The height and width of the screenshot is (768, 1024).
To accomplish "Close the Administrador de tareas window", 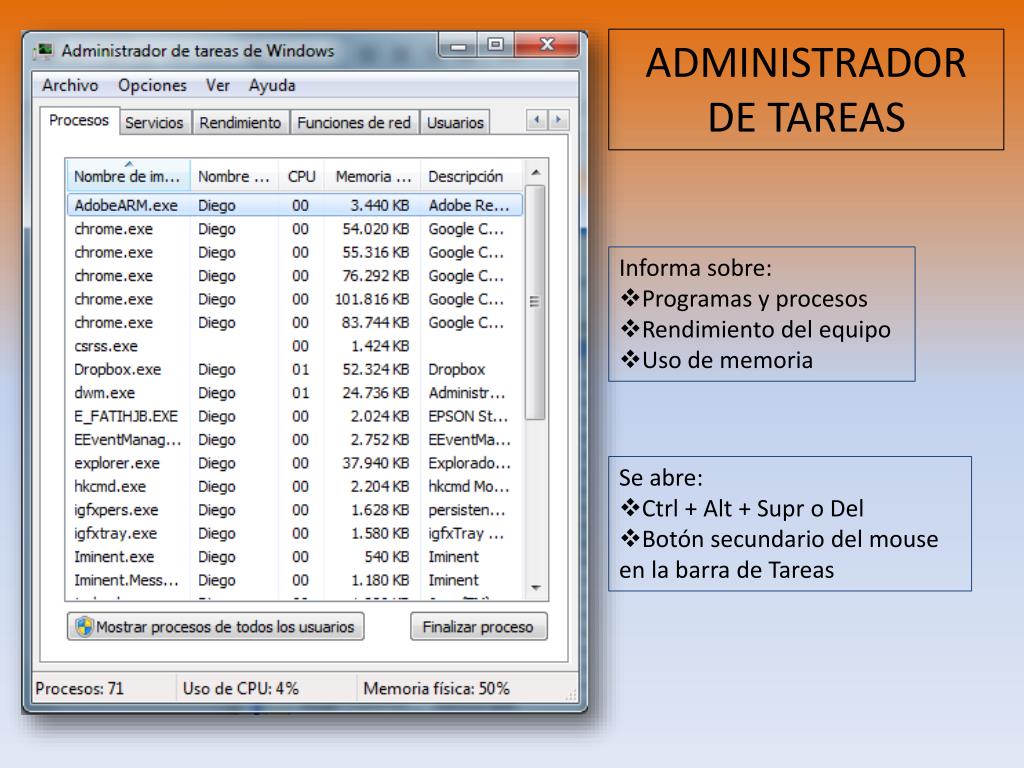I will pyautogui.click(x=547, y=45).
